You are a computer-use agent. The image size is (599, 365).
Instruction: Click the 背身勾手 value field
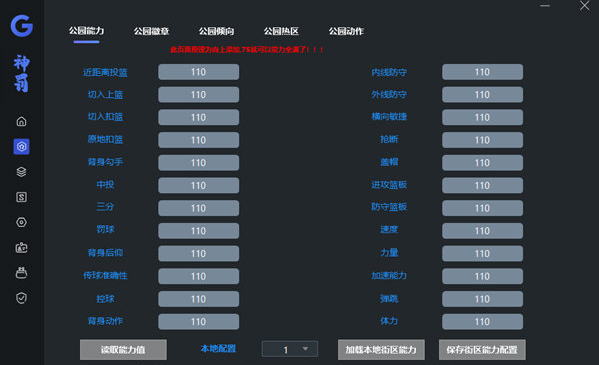(199, 163)
